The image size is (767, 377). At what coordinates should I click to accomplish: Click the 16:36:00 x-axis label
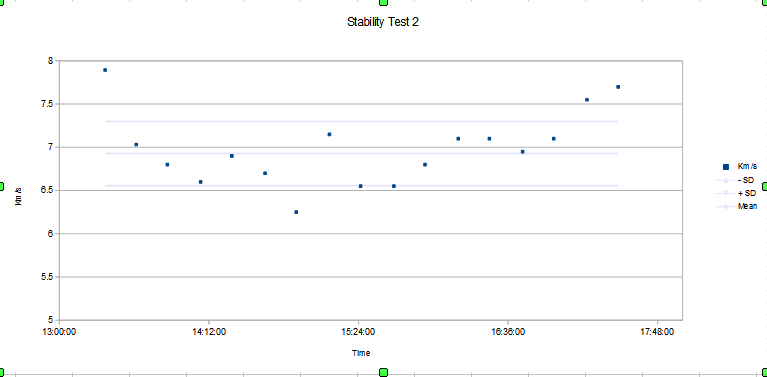pyautogui.click(x=508, y=332)
